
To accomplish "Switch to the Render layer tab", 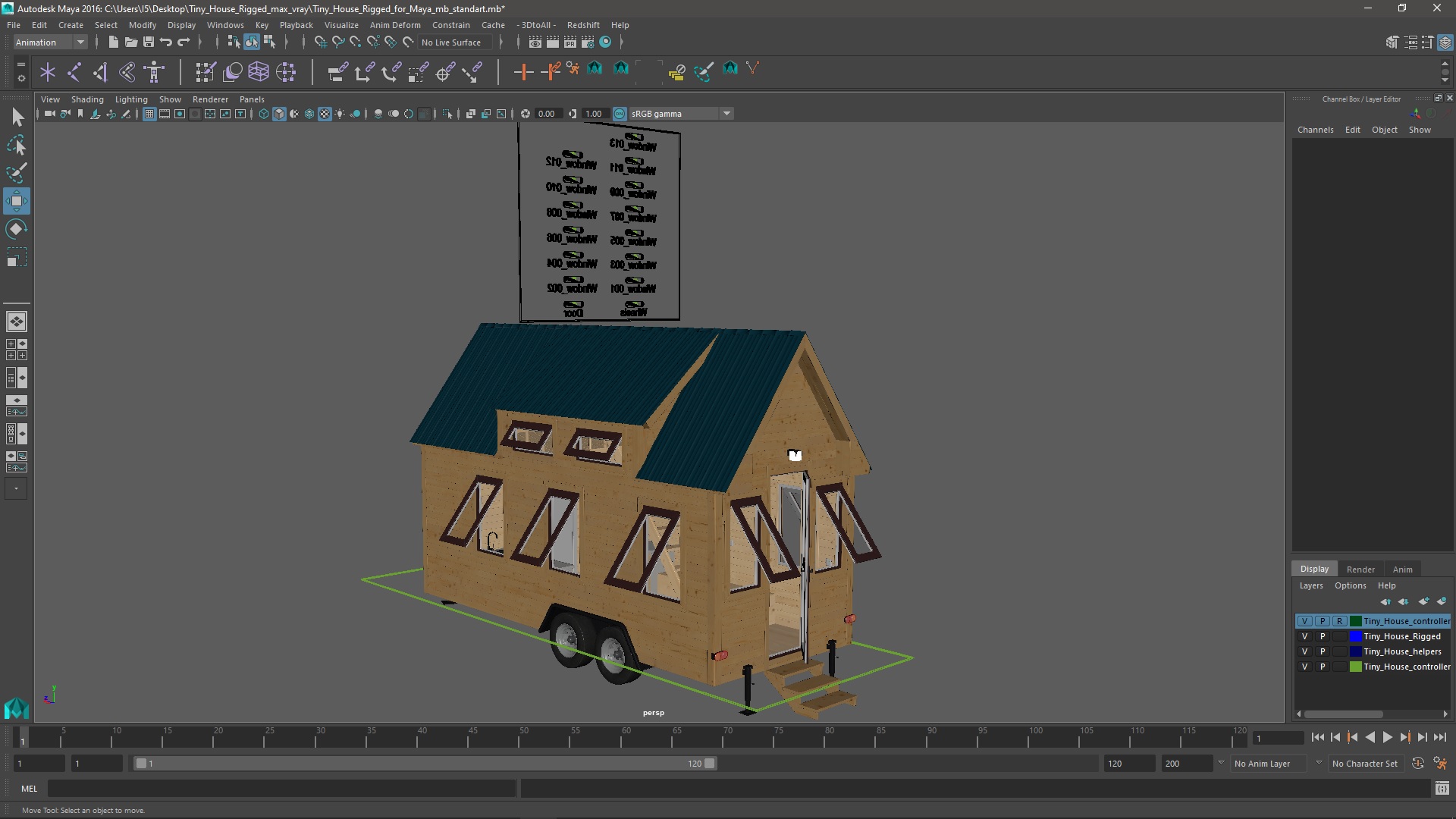I will tap(1360, 570).
